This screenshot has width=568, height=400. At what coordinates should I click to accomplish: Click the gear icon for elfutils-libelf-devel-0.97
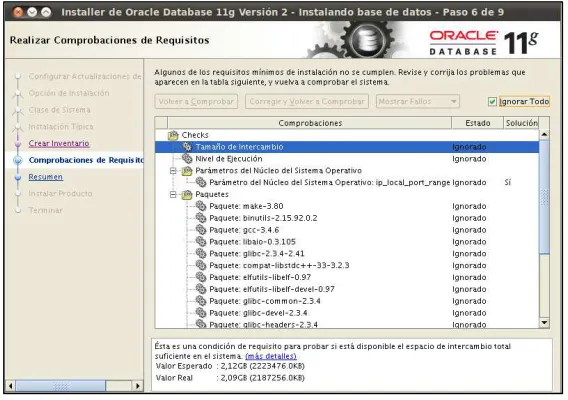[201, 289]
